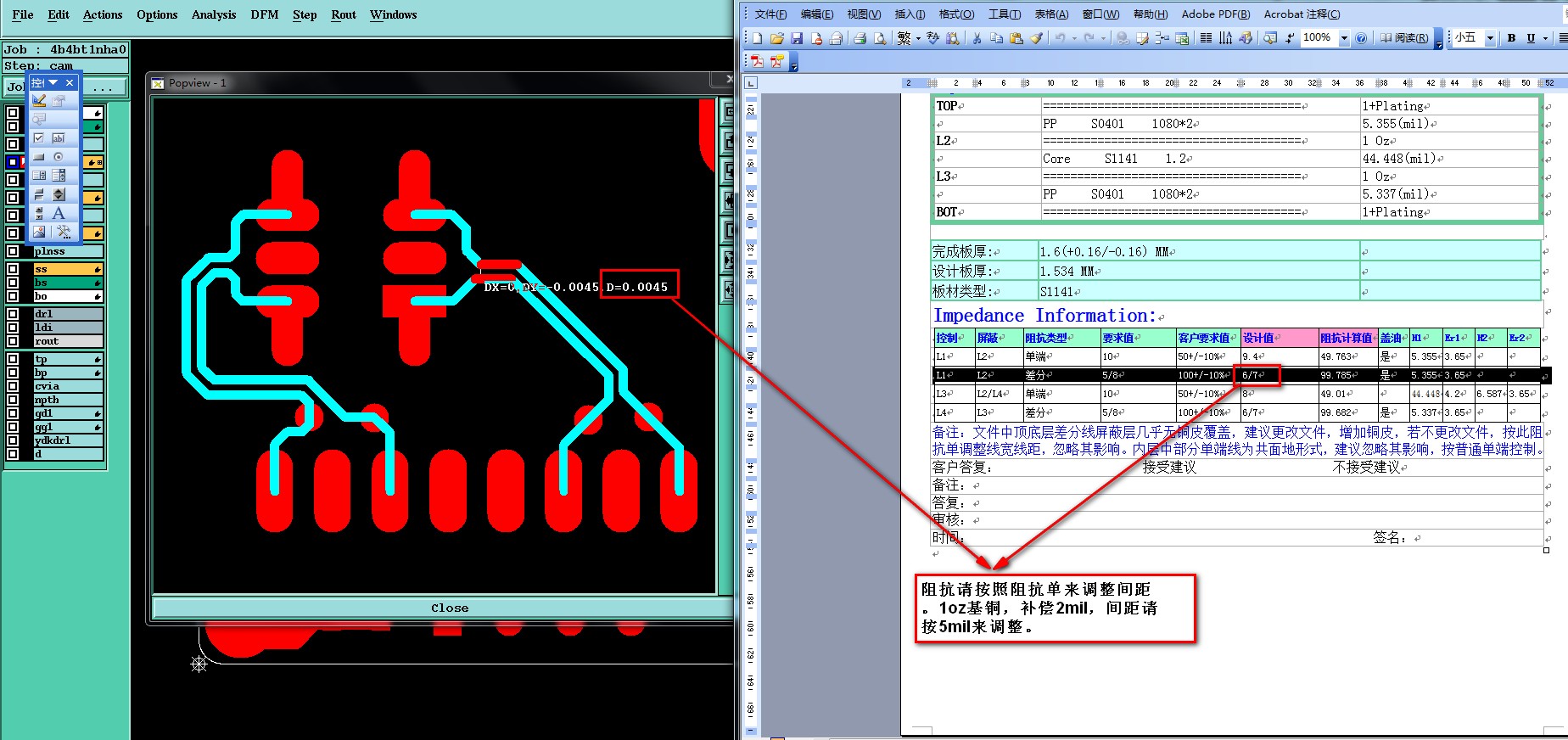Image resolution: width=1568 pixels, height=740 pixels.
Task: Click the Cut scissors icon
Action: [977, 38]
